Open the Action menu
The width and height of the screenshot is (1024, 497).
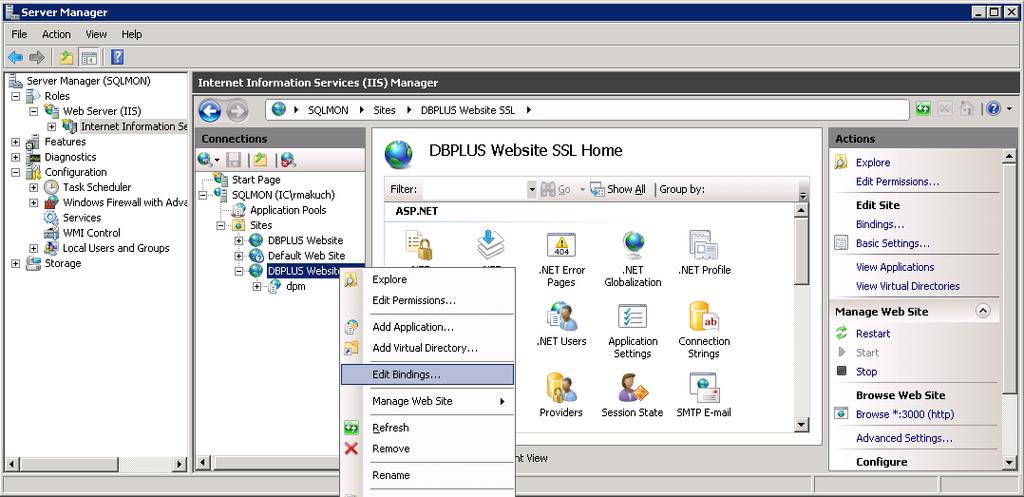point(56,34)
